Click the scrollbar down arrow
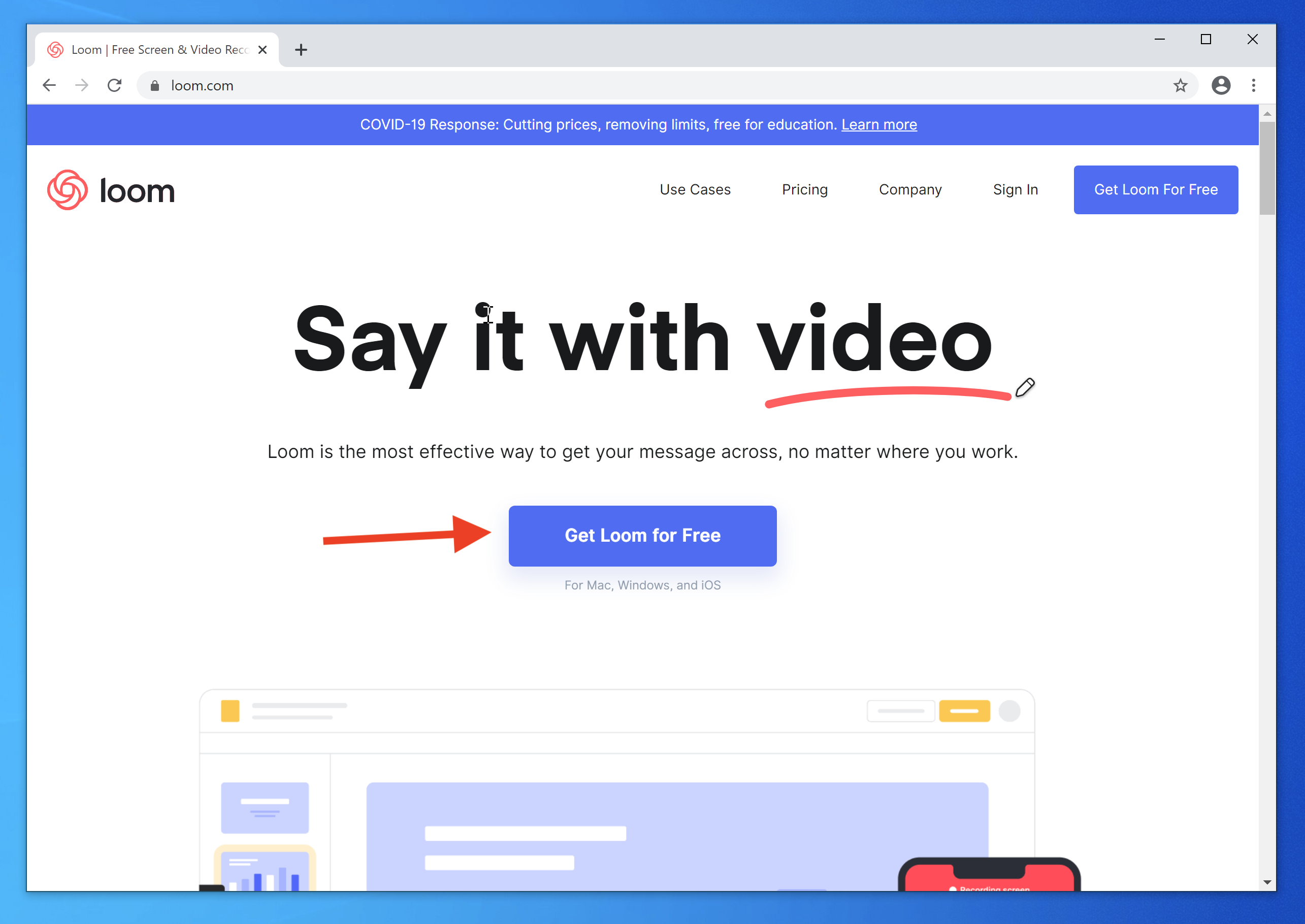The height and width of the screenshot is (924, 1305). click(x=1267, y=882)
